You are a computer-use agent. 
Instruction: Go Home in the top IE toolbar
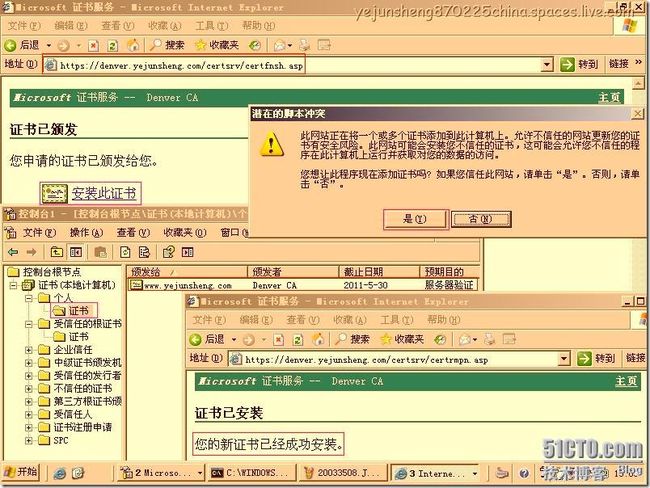click(x=133, y=45)
